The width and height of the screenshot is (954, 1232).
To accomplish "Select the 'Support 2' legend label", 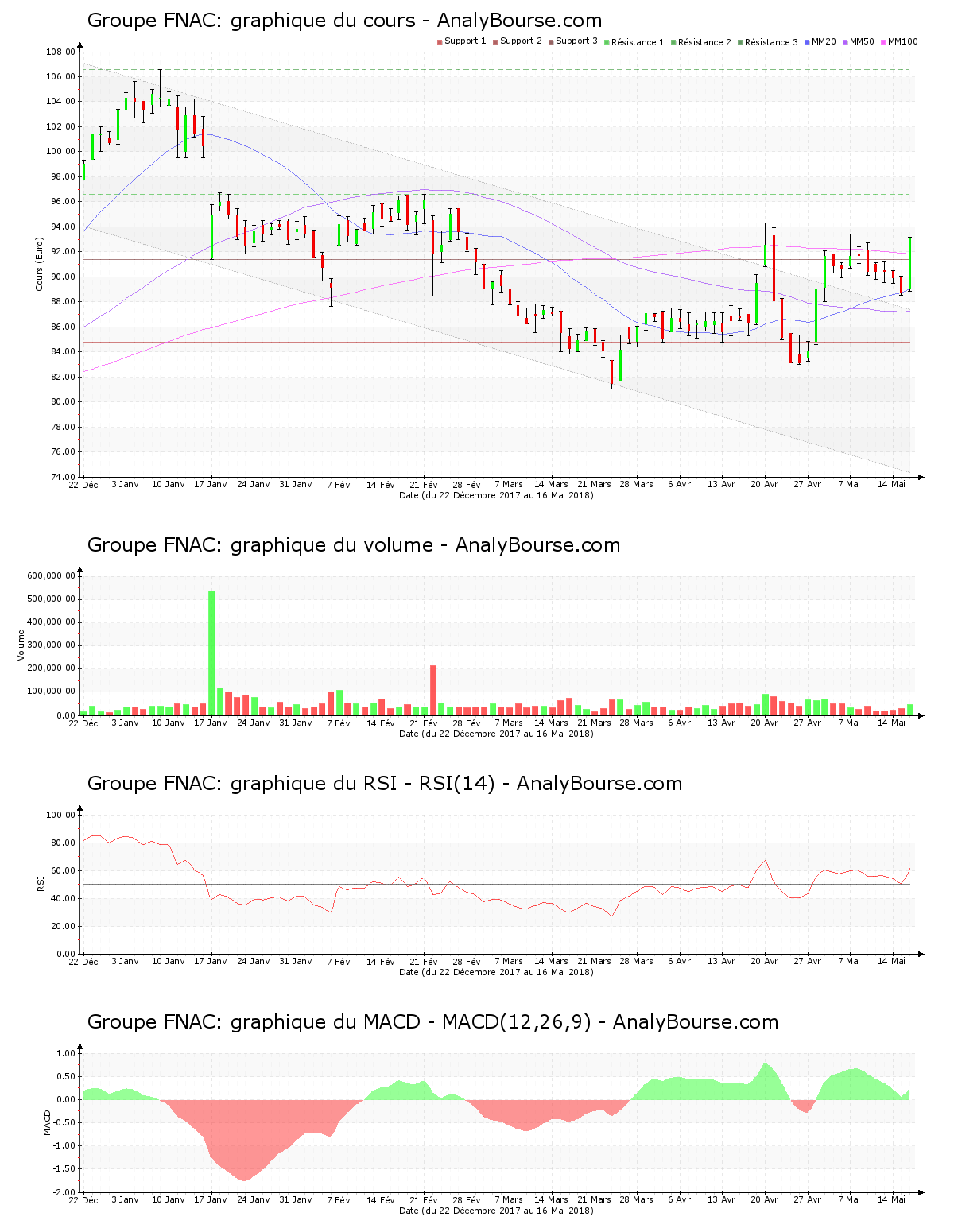I will click(521, 41).
